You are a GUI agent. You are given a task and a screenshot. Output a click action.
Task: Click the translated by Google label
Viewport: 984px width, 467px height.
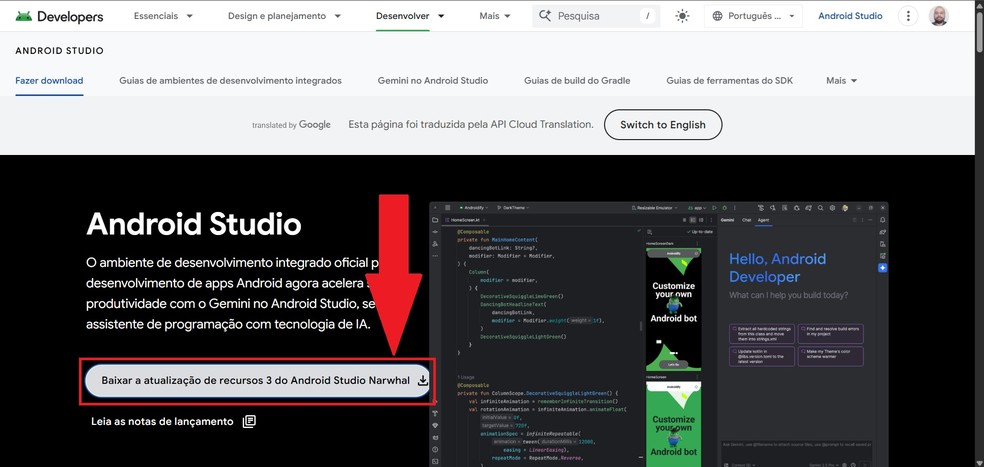pos(291,125)
